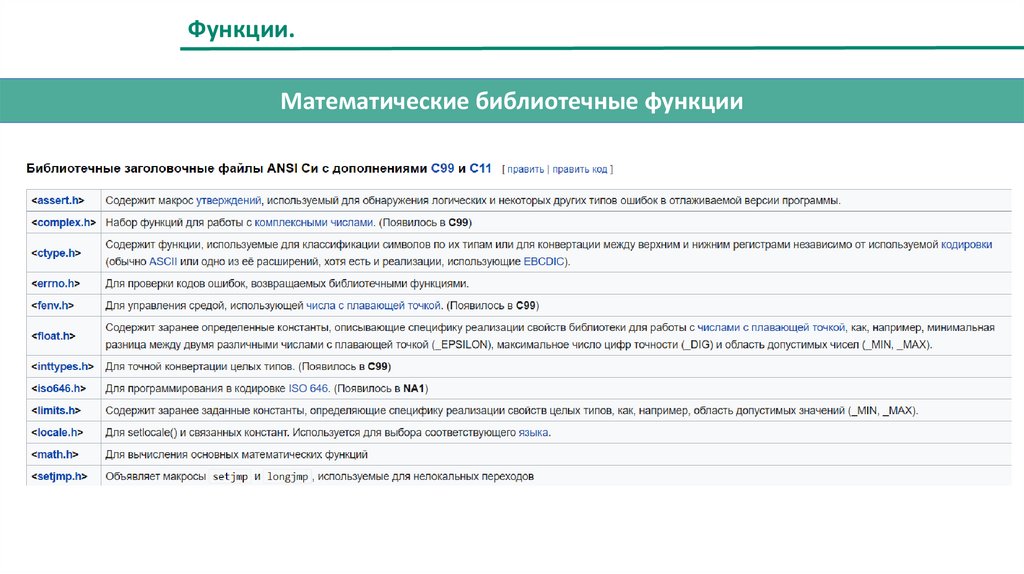Follow the EBCDIC link

coord(543,262)
